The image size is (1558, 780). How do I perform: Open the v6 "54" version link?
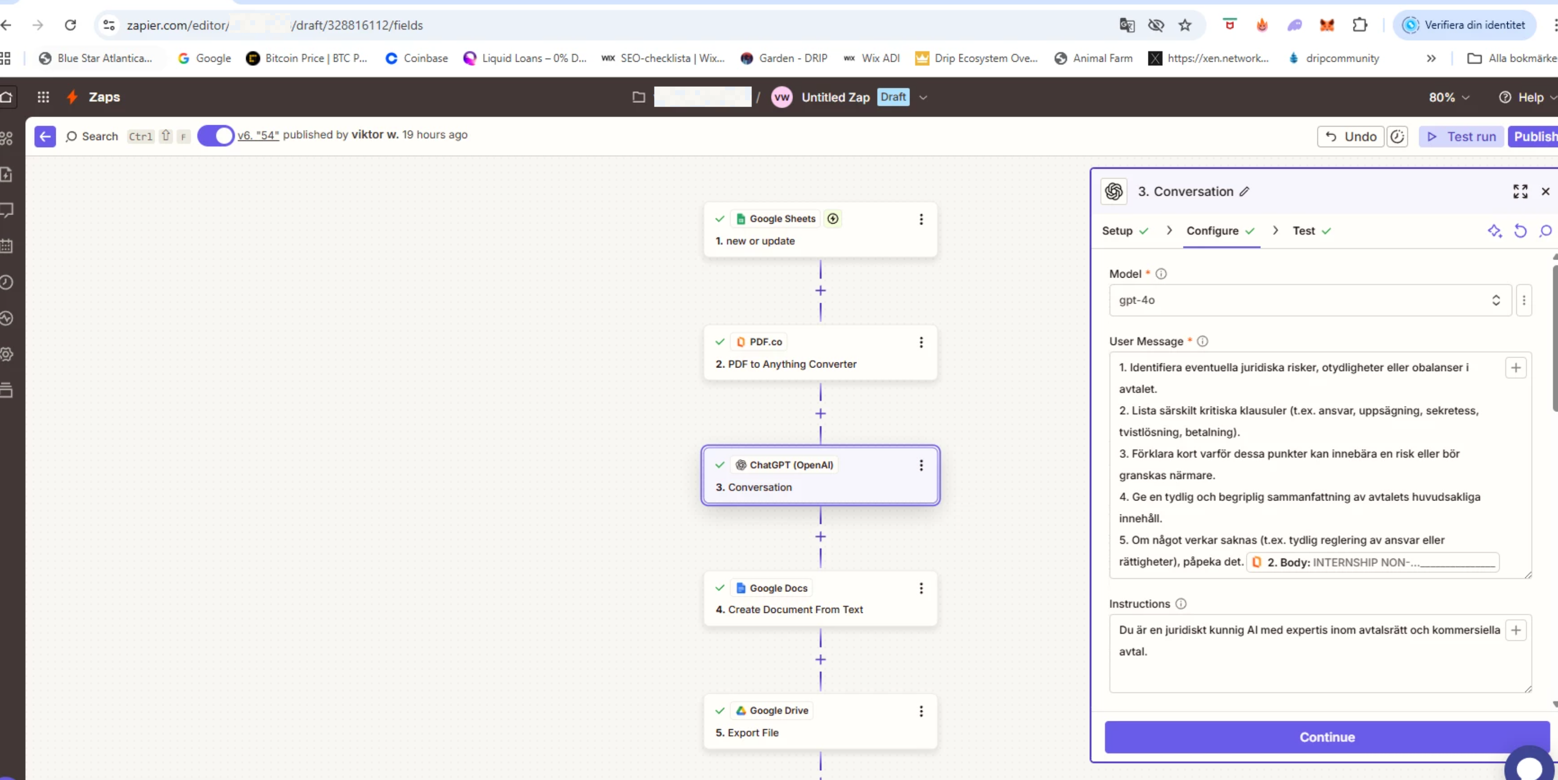pyautogui.click(x=258, y=135)
